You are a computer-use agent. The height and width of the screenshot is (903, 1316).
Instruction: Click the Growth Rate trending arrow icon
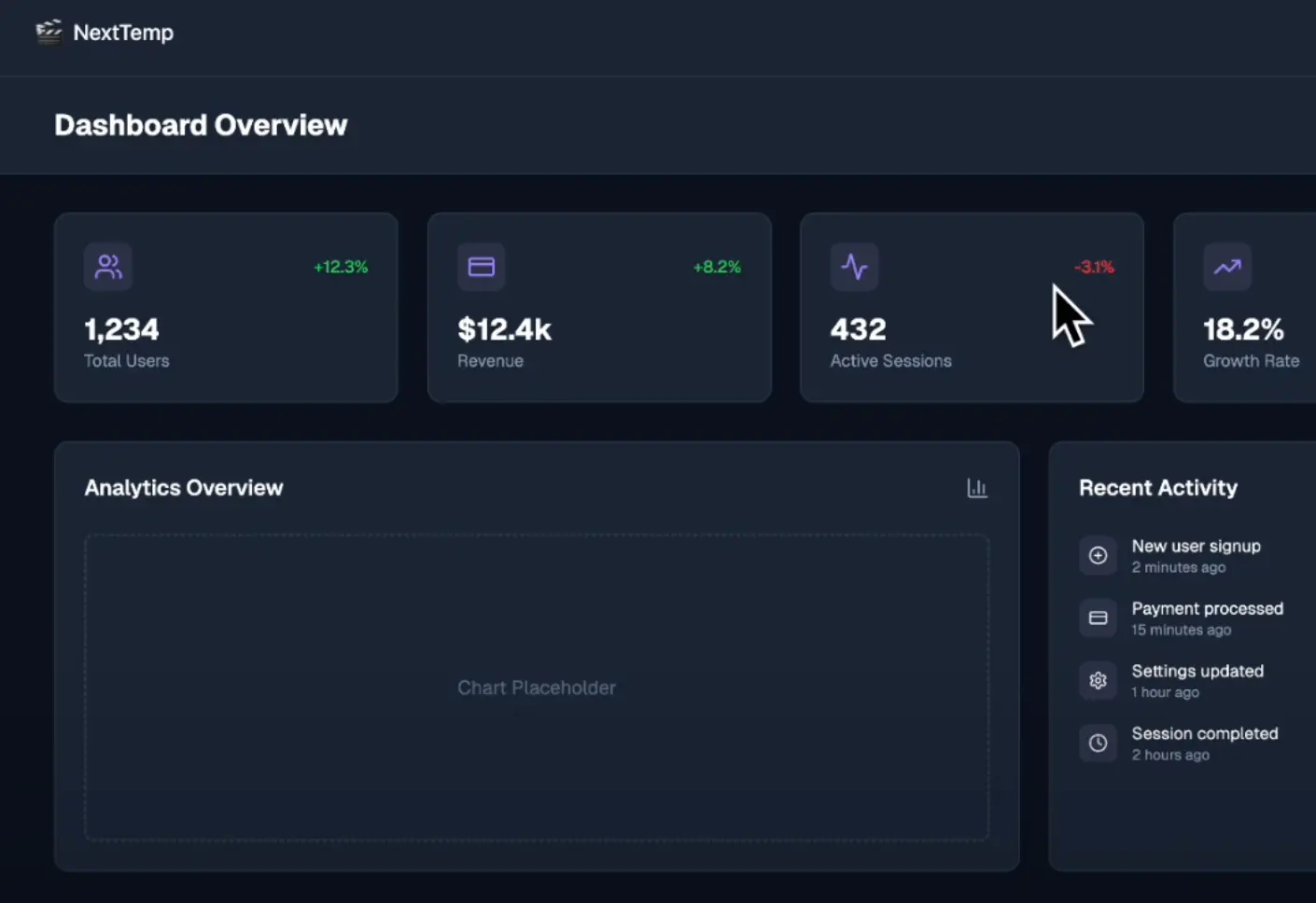pos(1227,267)
